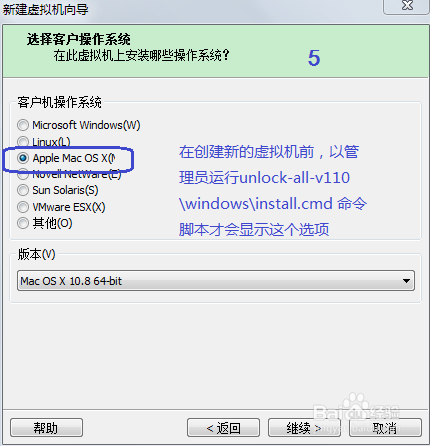Select the Apple Mac OS X radio button
430x446 pixels.
(23, 158)
